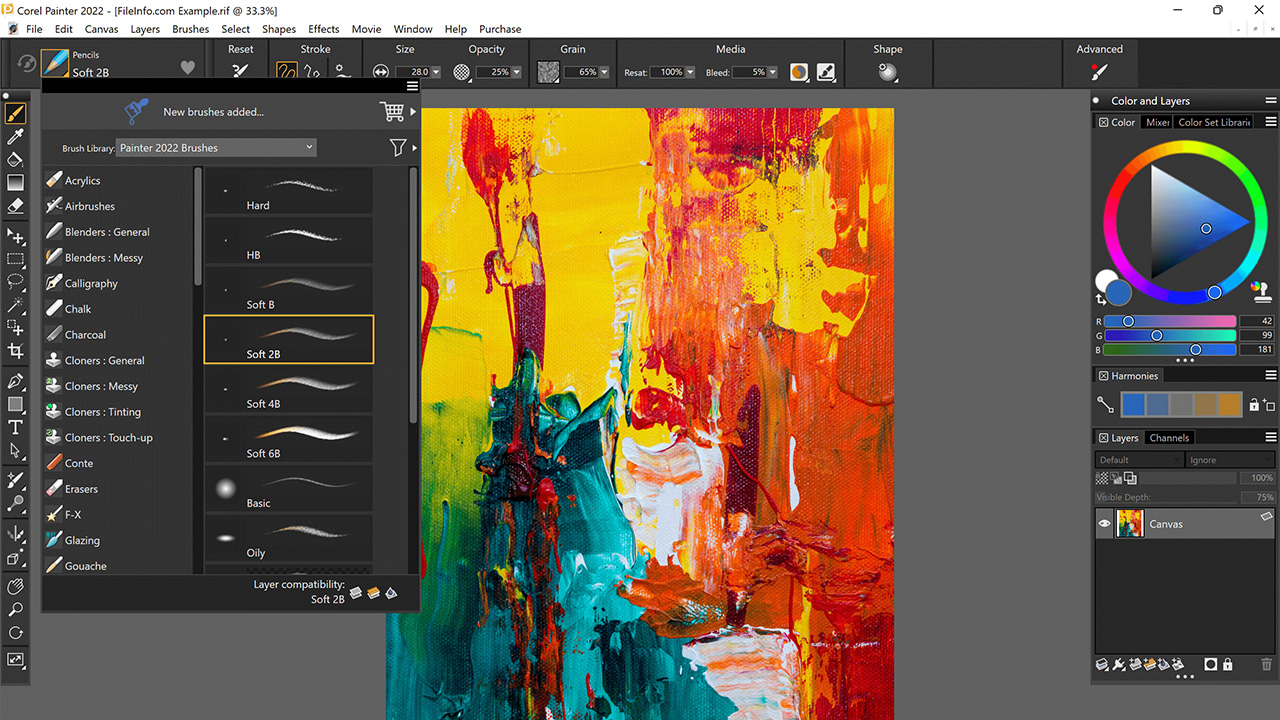
Task: Click the New brushes added shopping cart button
Action: point(393,111)
